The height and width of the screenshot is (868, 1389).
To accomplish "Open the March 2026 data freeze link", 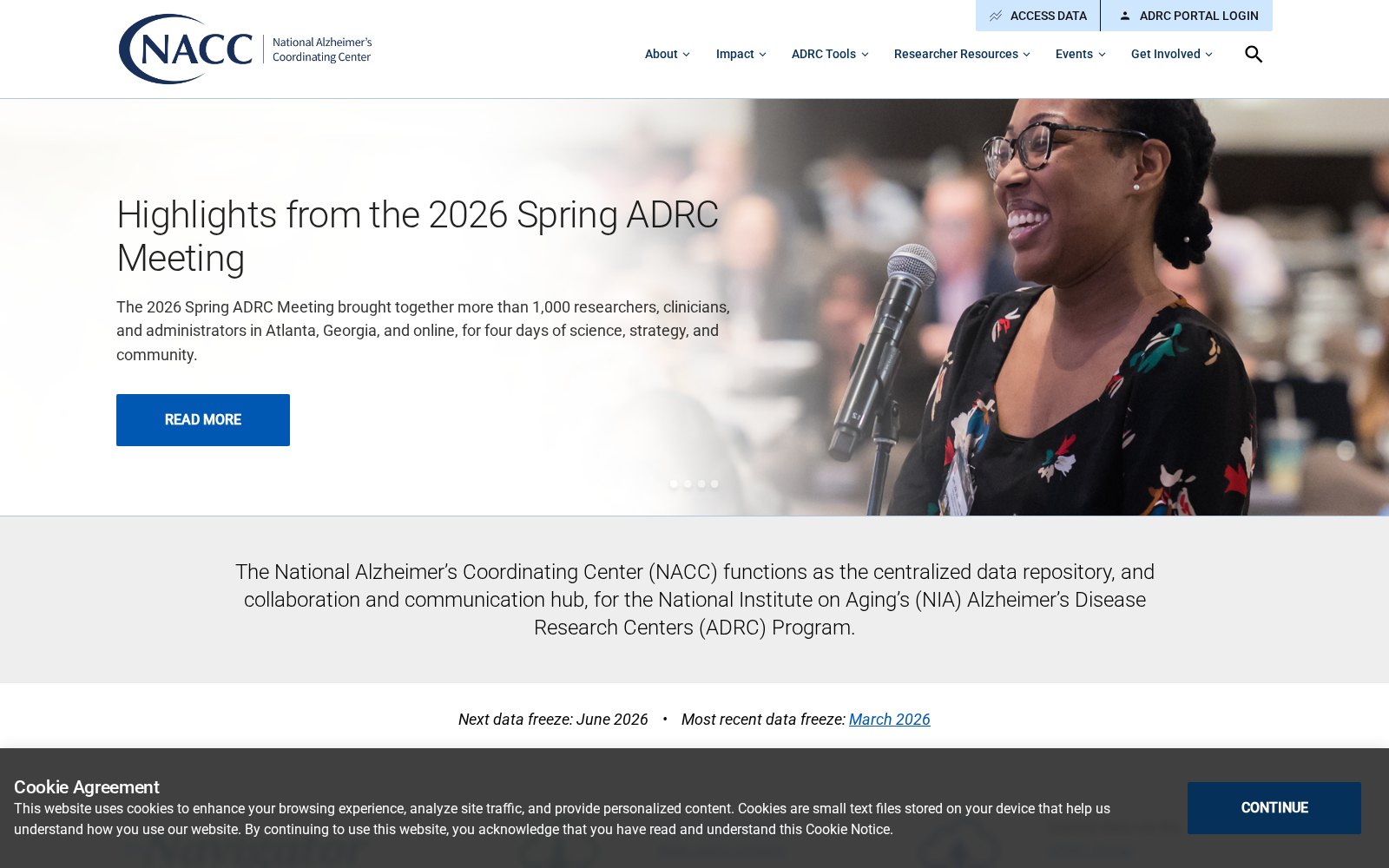I will tap(889, 720).
